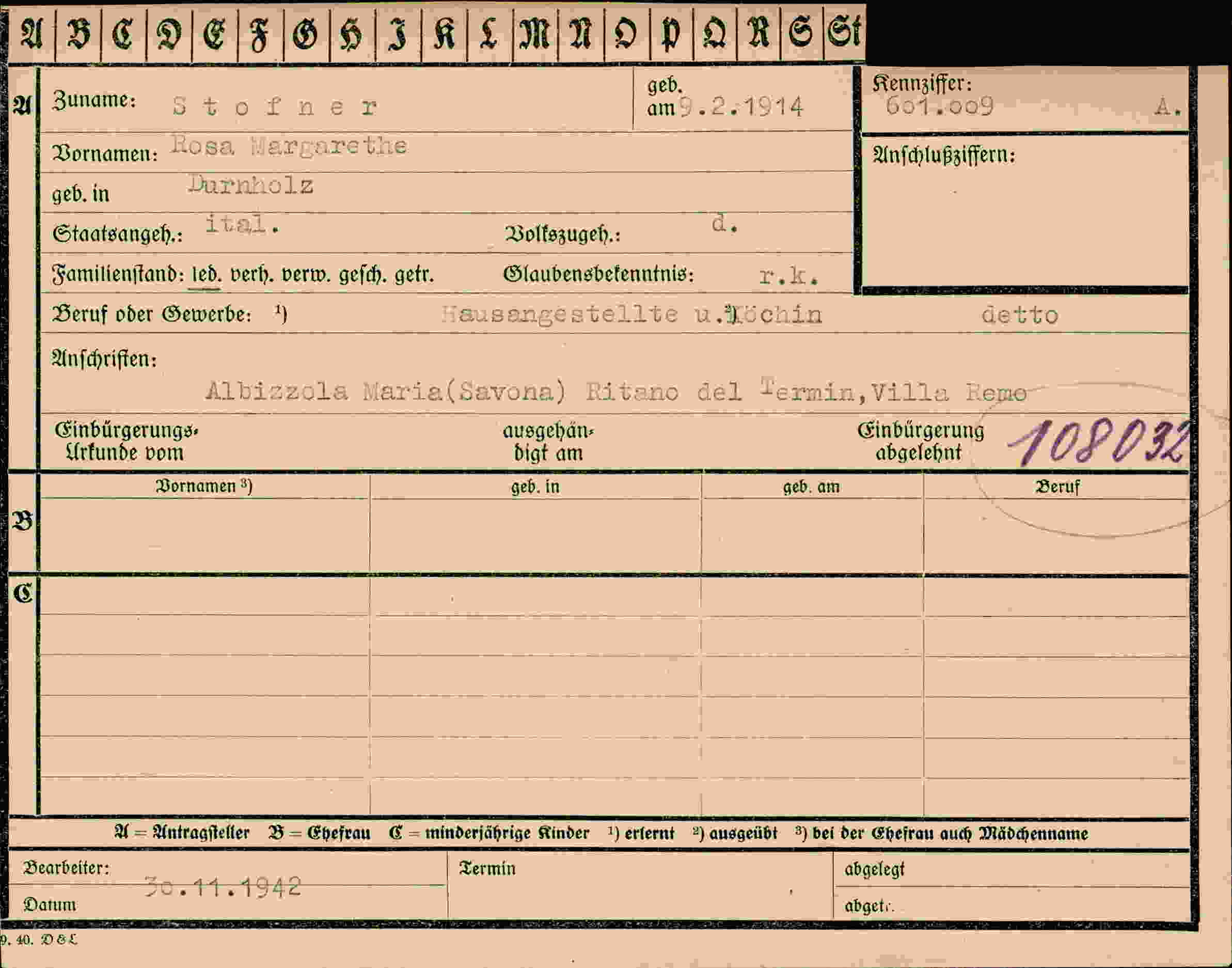
Task: Select the index tab letter M
Action: point(535,33)
